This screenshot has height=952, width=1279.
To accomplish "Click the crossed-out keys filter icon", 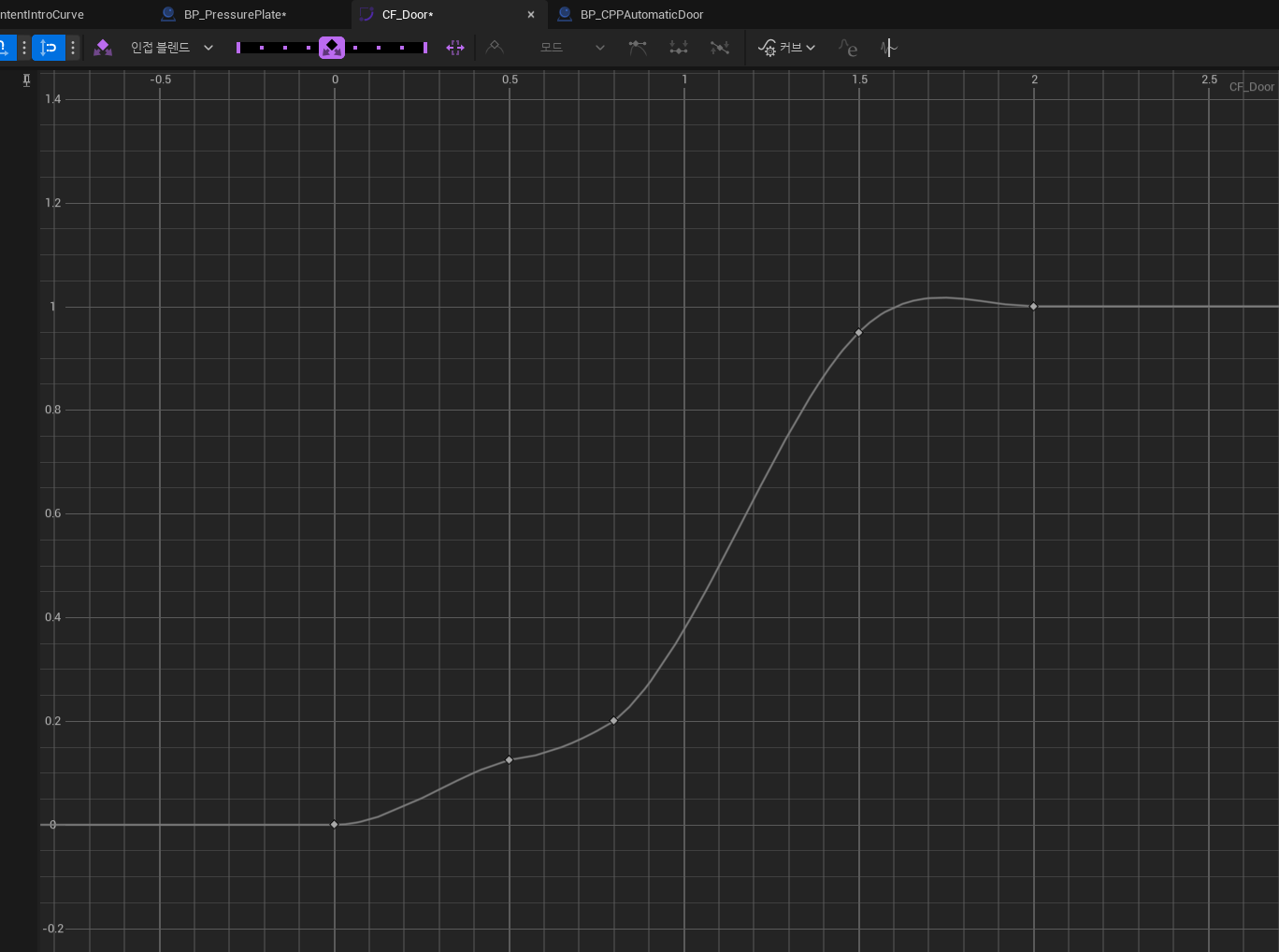I will pos(719,47).
